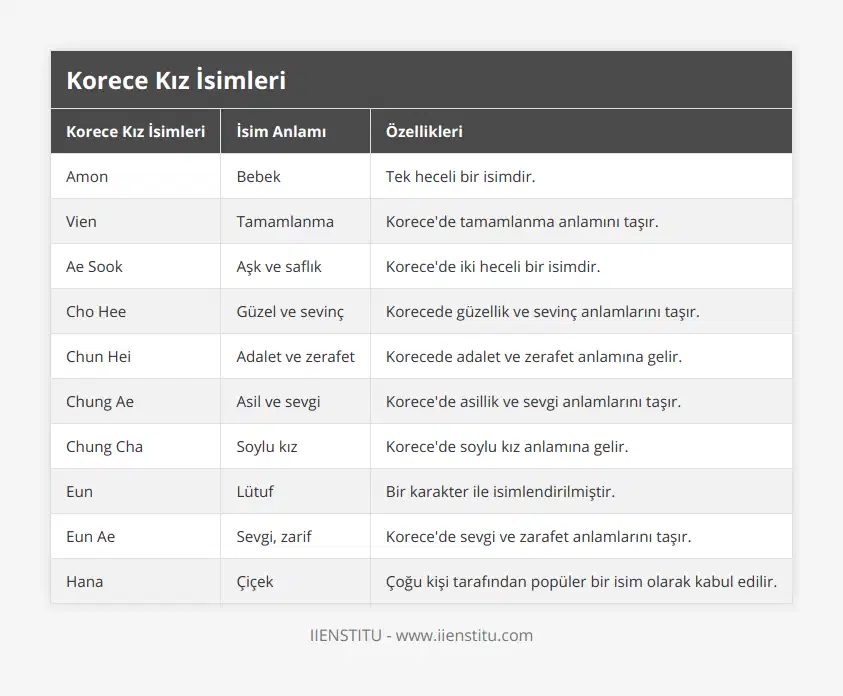Click the 'Korece Kız İsimleri' table title
This screenshot has height=696, width=843.
(176, 80)
